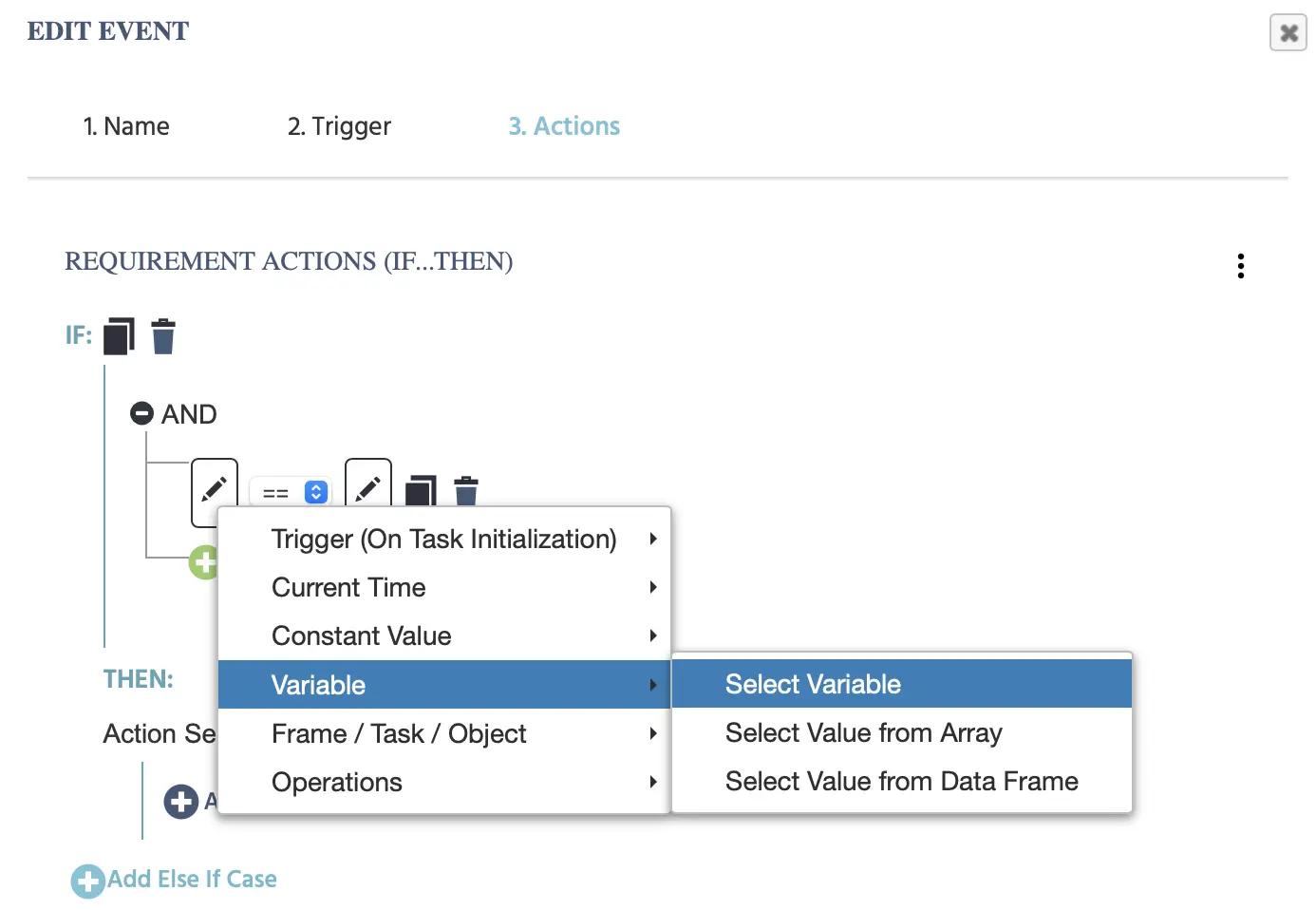The width and height of the screenshot is (1316, 910).
Task: Expand Trigger (On Task Initialization) submenu
Action: [444, 539]
